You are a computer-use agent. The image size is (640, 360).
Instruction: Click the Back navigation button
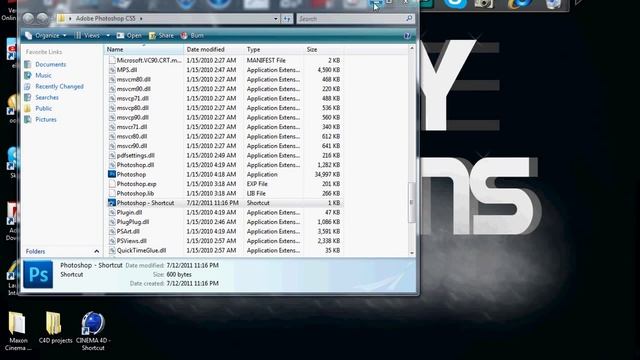[28, 18]
